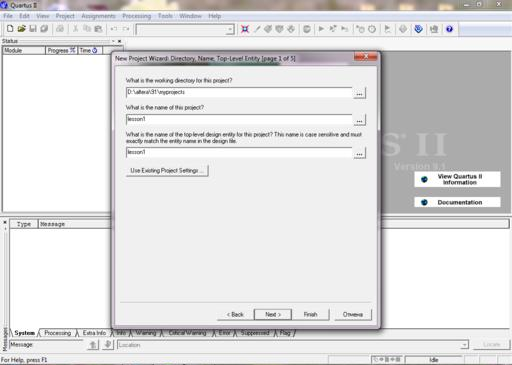The width and height of the screenshot is (512, 365).
Task: Click Finish in the New Project Wizard
Action: [x=311, y=314]
